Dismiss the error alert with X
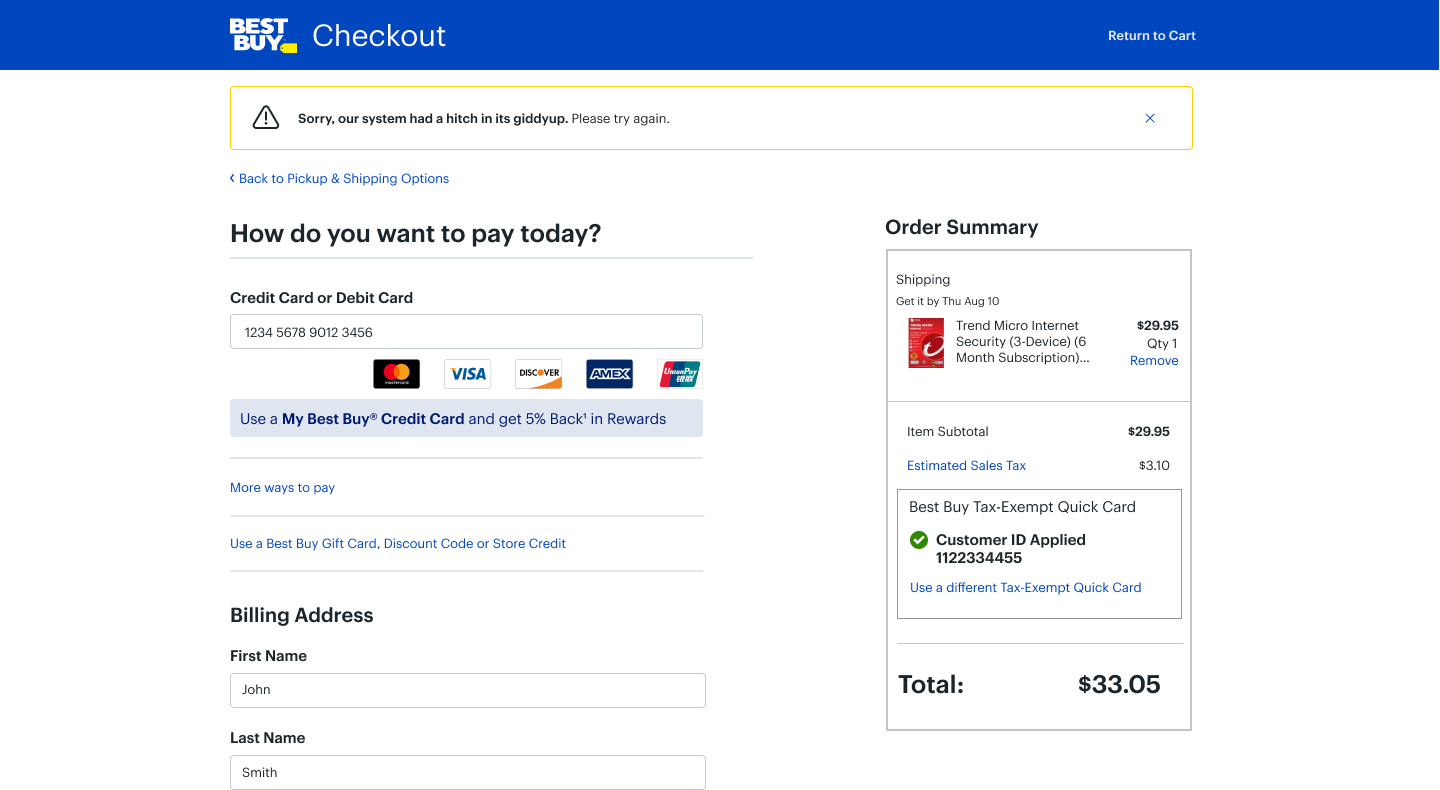The image size is (1440, 790). [1150, 118]
